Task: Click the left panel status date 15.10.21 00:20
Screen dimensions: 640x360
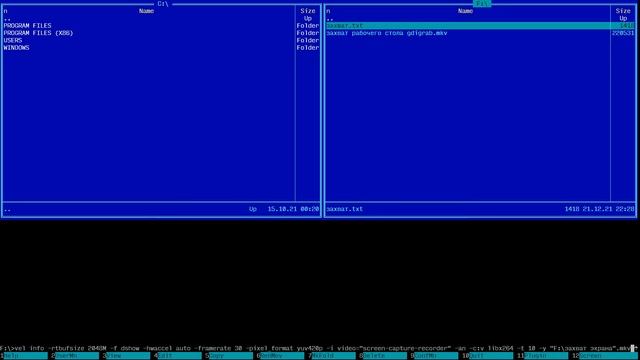Action: pos(293,209)
